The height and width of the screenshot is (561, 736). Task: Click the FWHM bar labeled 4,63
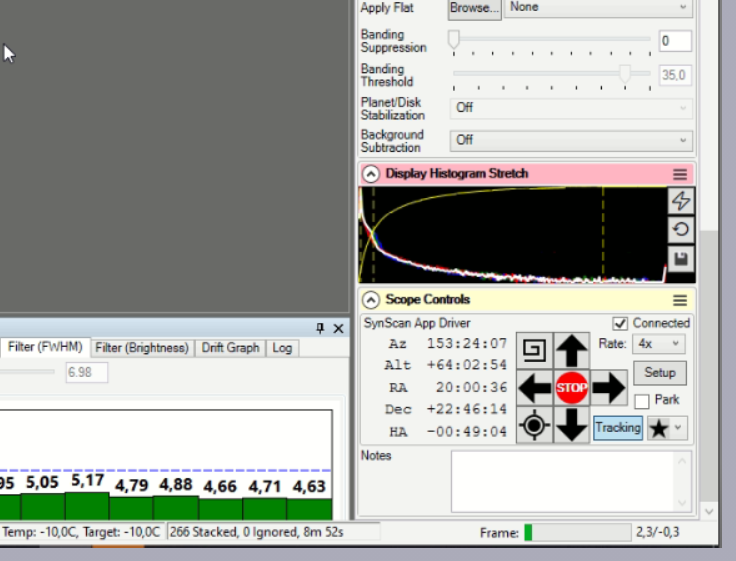click(309, 509)
